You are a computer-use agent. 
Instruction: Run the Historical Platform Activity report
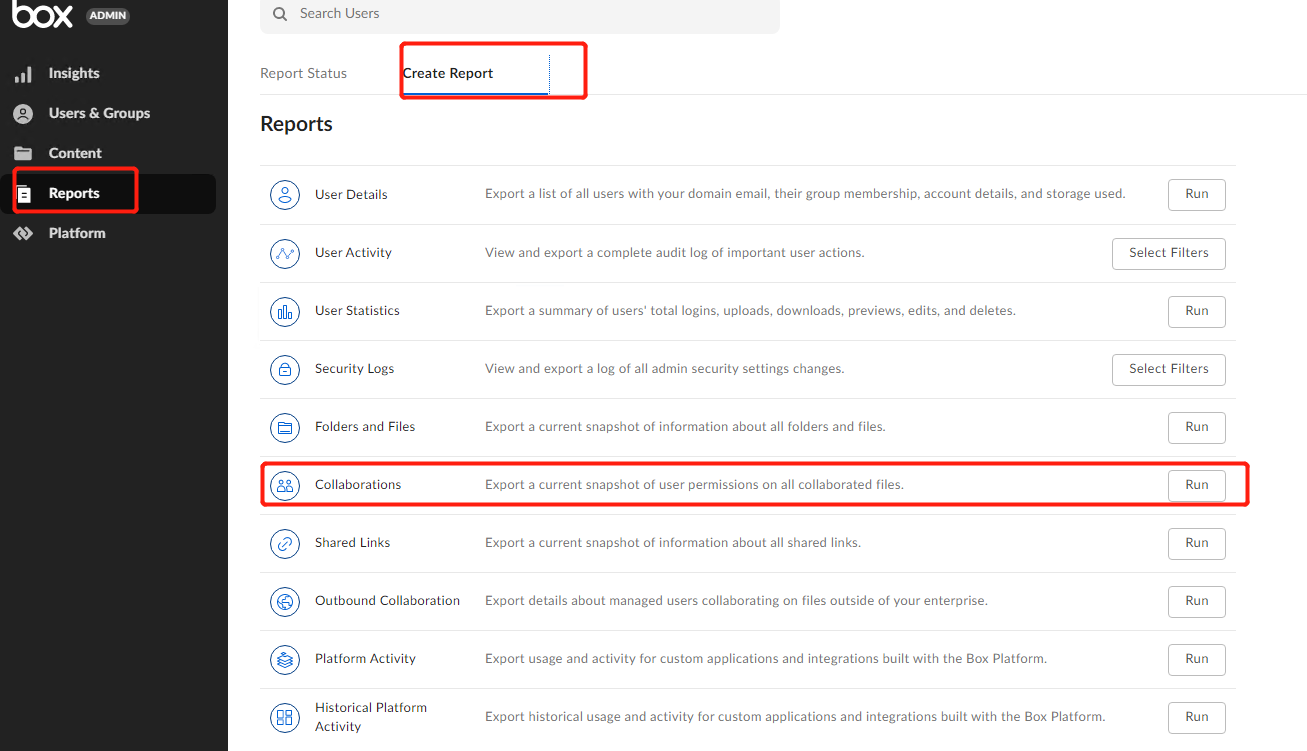(1197, 717)
